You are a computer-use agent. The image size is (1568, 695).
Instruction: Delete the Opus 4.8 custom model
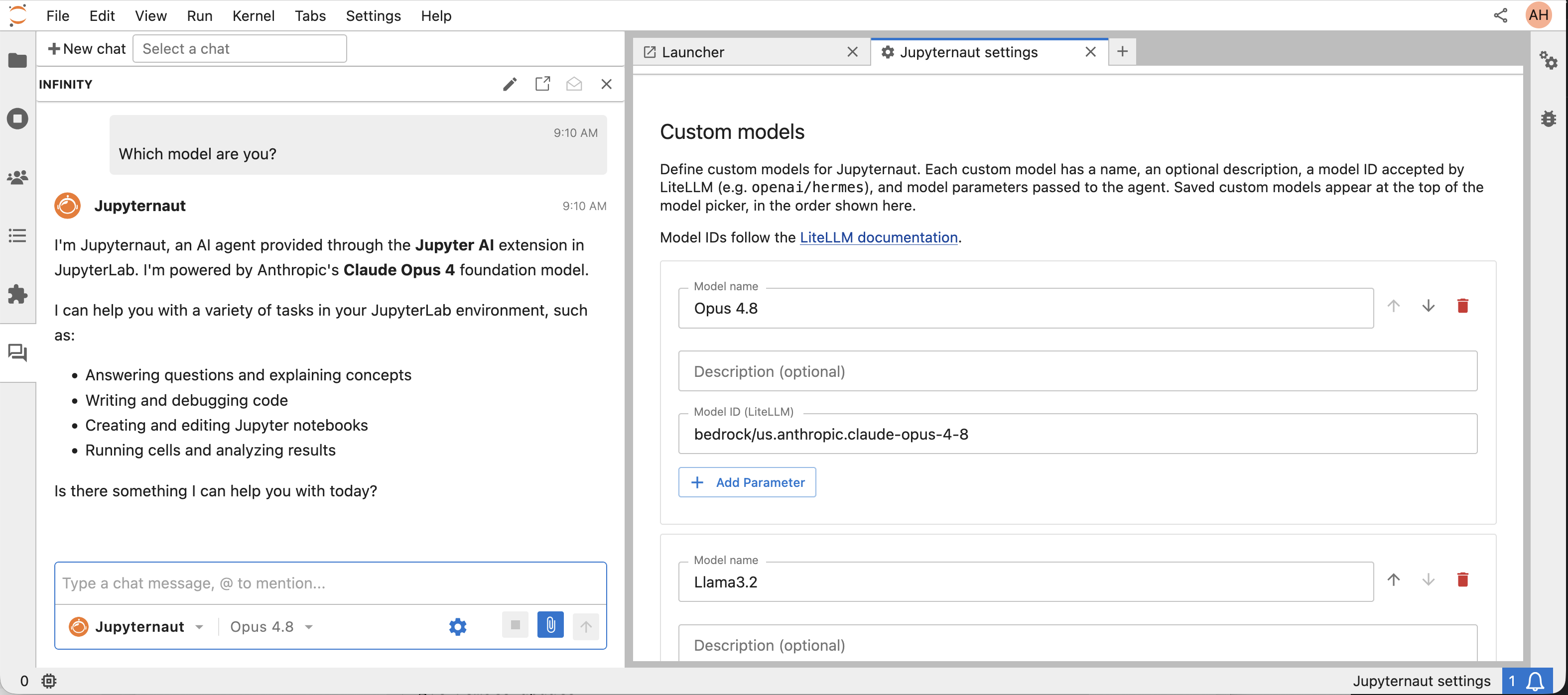coord(1463,306)
